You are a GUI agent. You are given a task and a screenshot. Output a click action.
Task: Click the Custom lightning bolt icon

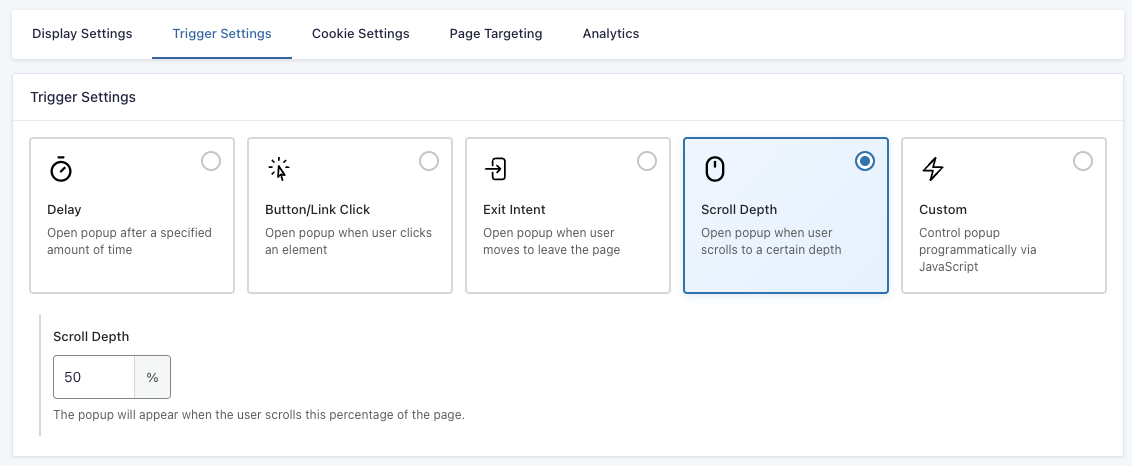(932, 169)
